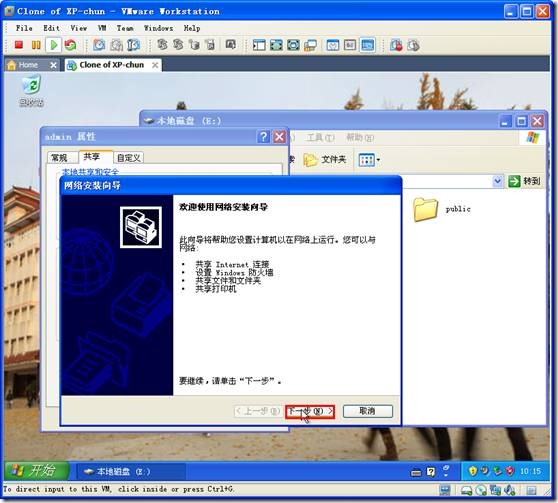
Task: Select the 自定义 tab in properties dialog
Action: [128, 158]
